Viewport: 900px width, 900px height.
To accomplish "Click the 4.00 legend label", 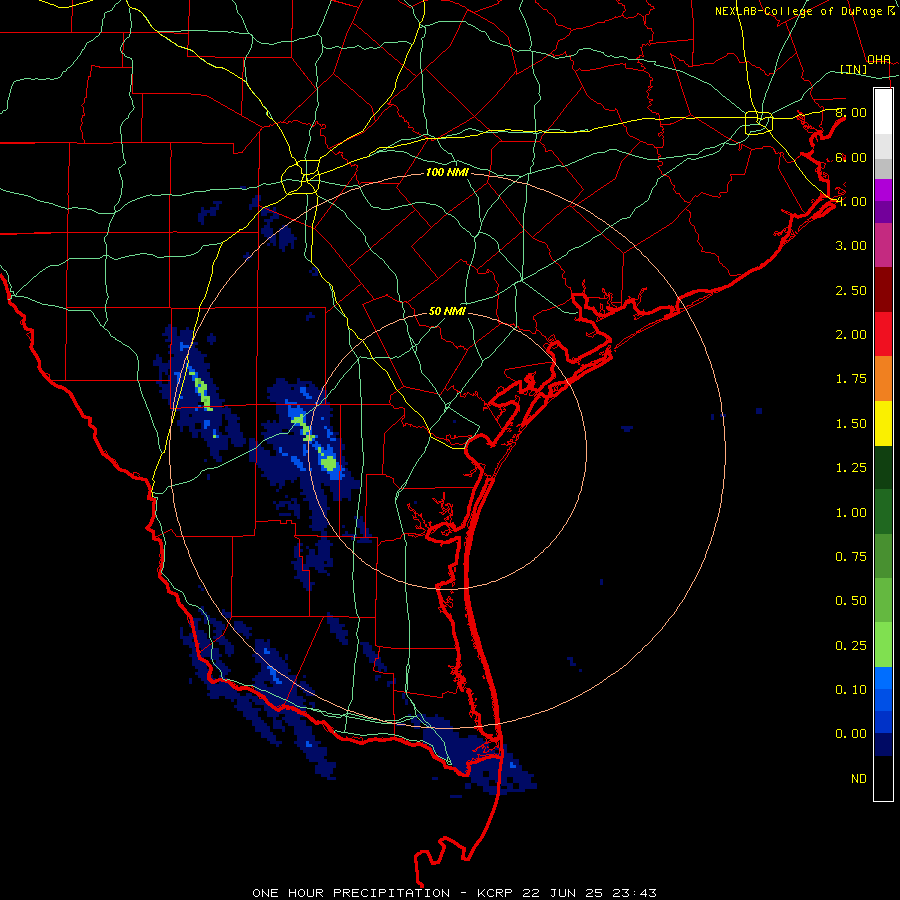I will [851, 201].
